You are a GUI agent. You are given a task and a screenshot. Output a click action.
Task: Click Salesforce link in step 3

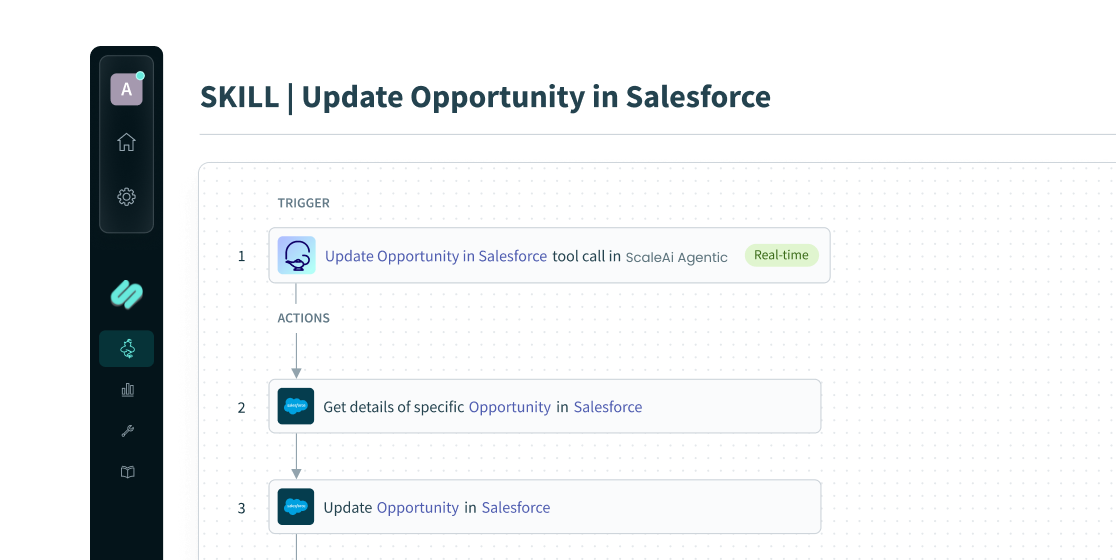(x=516, y=507)
